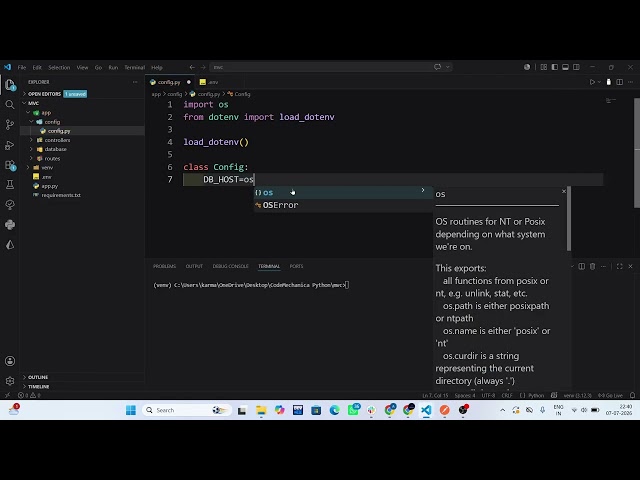Maximize the terminal panel size
Viewport: 640px width, 480px height.
pyautogui.click(x=620, y=266)
